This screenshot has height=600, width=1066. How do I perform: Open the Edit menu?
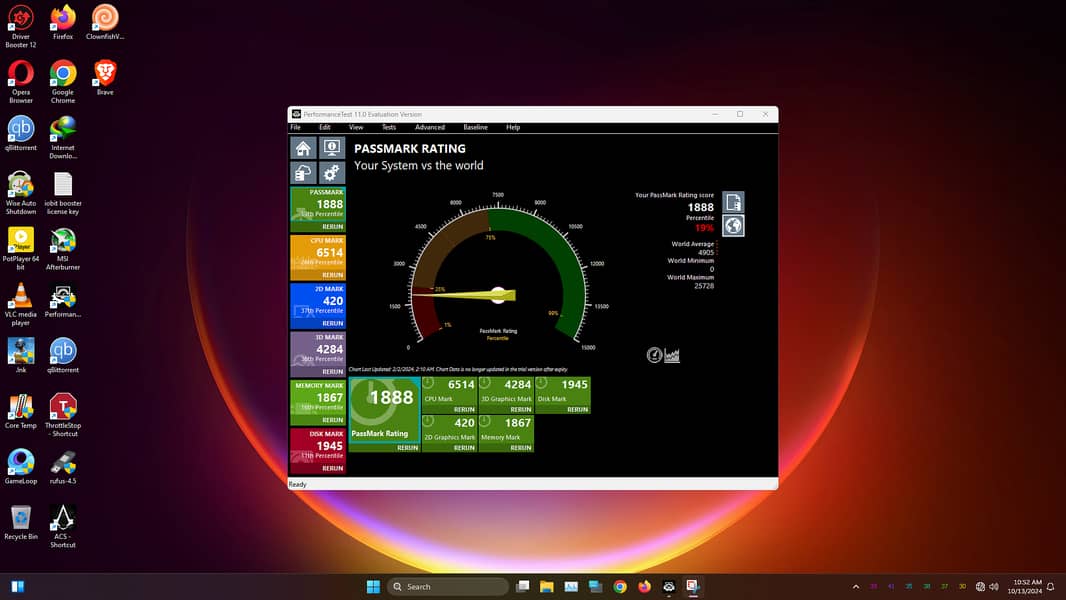pos(324,127)
